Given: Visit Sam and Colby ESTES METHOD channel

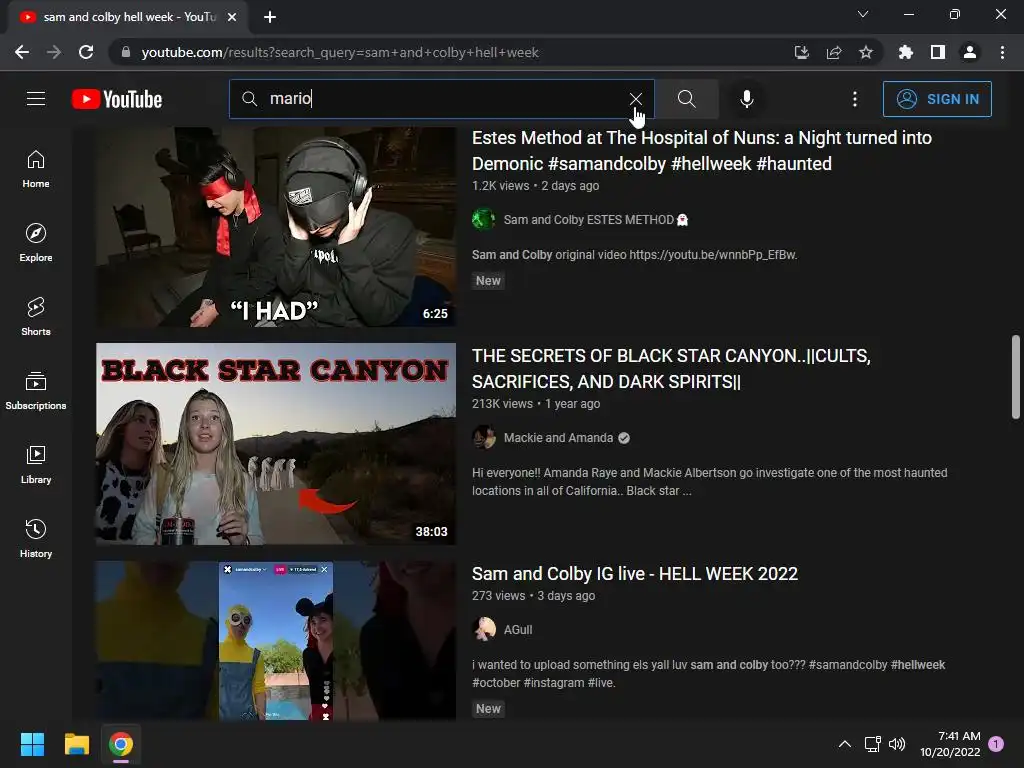Looking at the screenshot, I should 588,219.
